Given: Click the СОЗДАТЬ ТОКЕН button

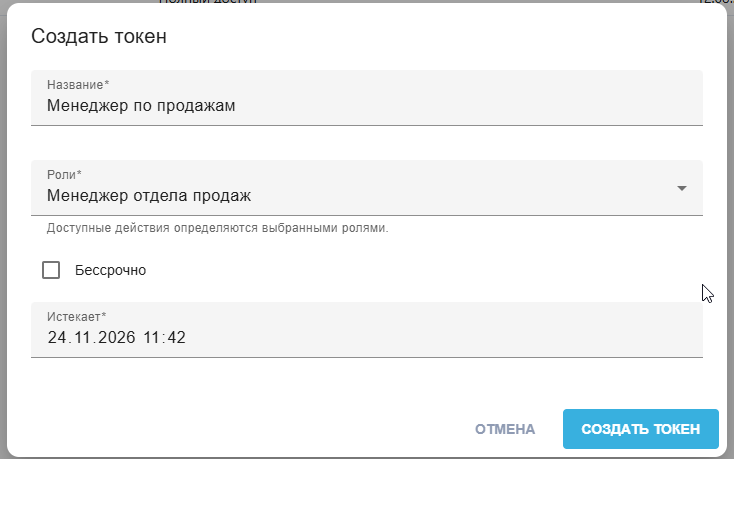Looking at the screenshot, I should [x=640, y=429].
